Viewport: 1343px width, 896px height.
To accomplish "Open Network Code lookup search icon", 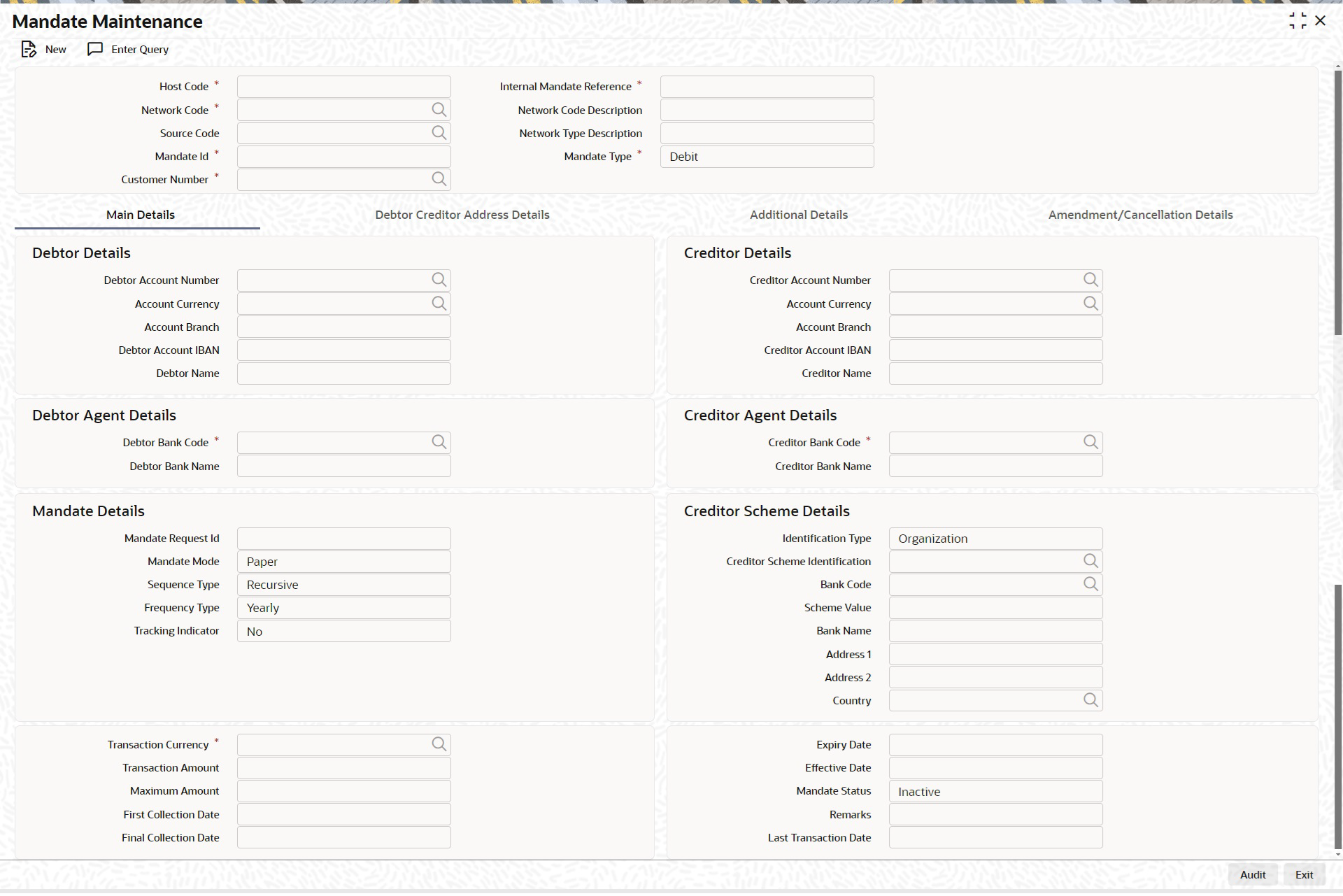I will tap(439, 110).
